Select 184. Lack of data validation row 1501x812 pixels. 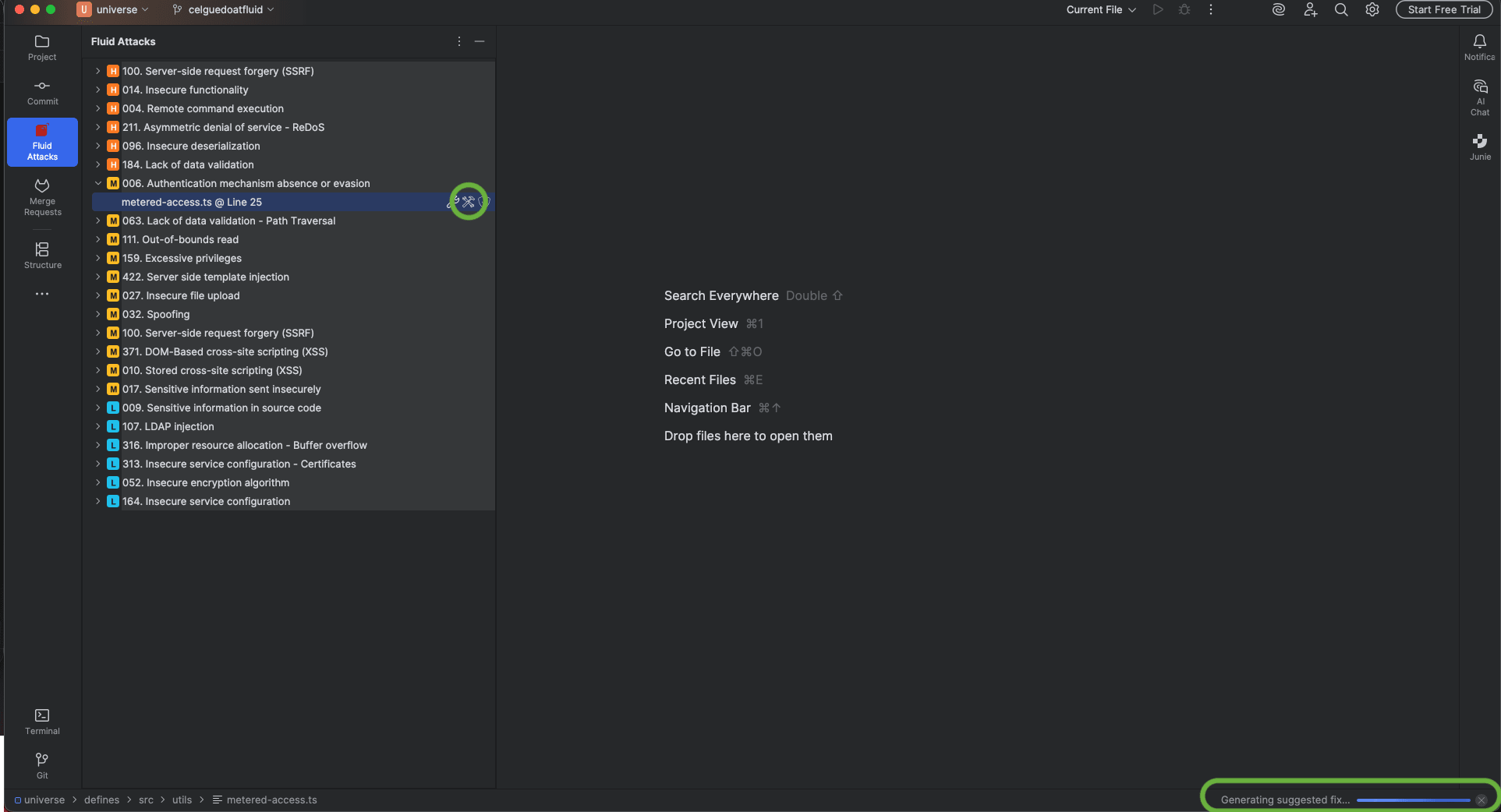292,164
